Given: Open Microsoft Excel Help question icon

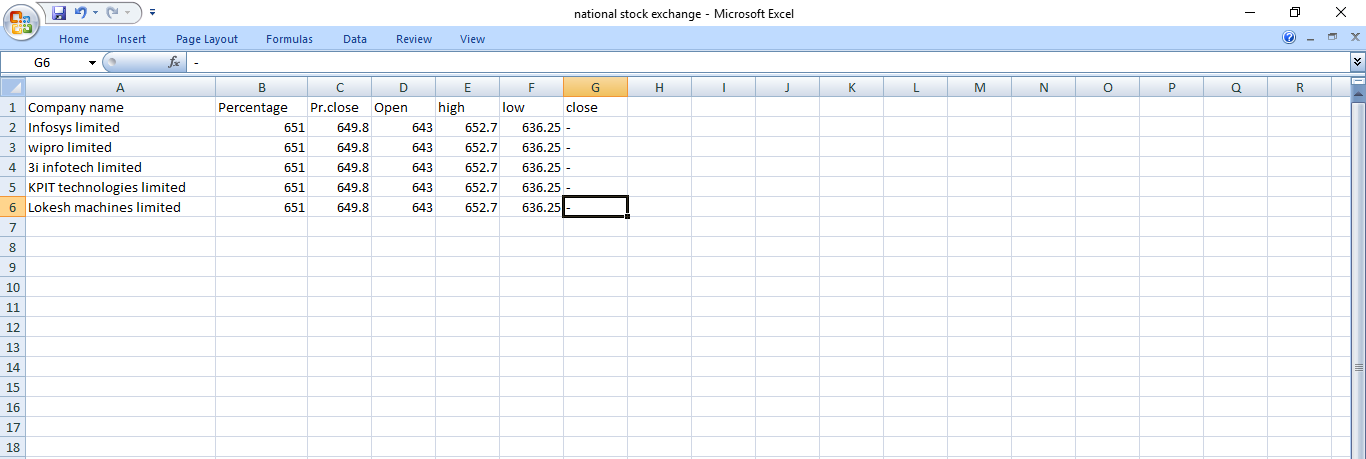Looking at the screenshot, I should click(1289, 38).
